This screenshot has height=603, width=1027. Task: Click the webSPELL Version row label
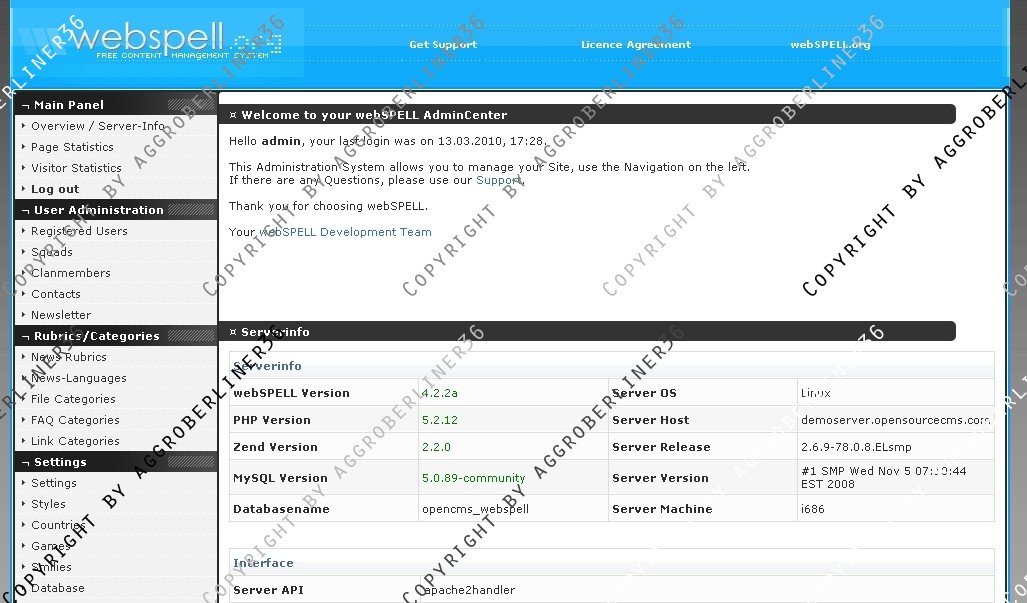pos(291,393)
